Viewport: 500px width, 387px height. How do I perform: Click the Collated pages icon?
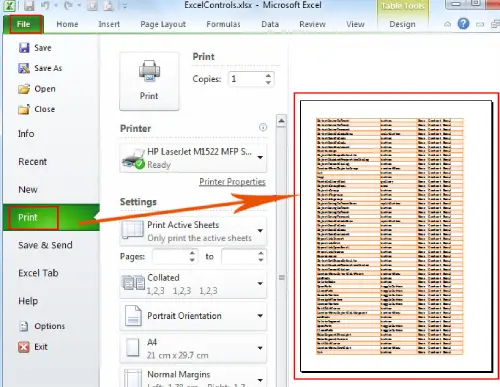tap(133, 283)
